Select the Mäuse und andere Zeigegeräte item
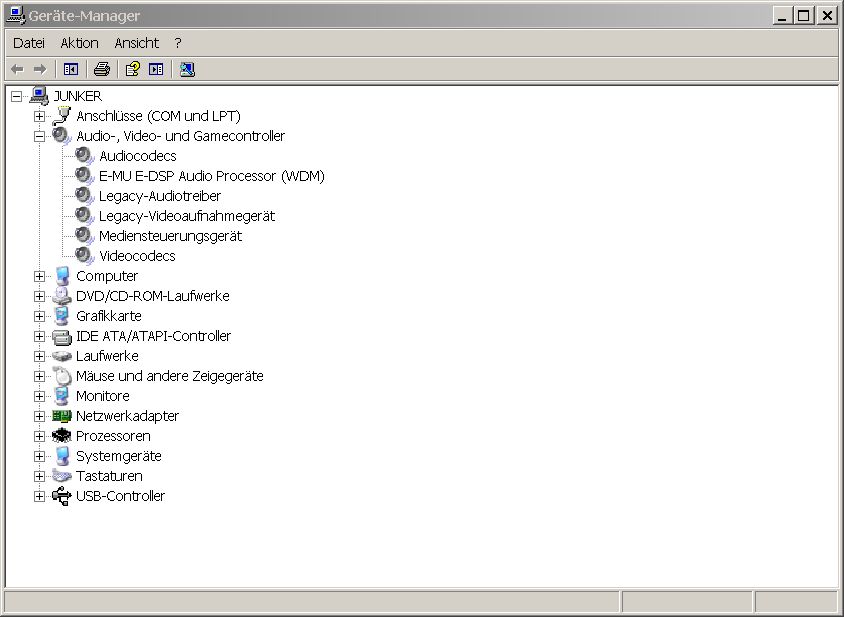 [169, 376]
